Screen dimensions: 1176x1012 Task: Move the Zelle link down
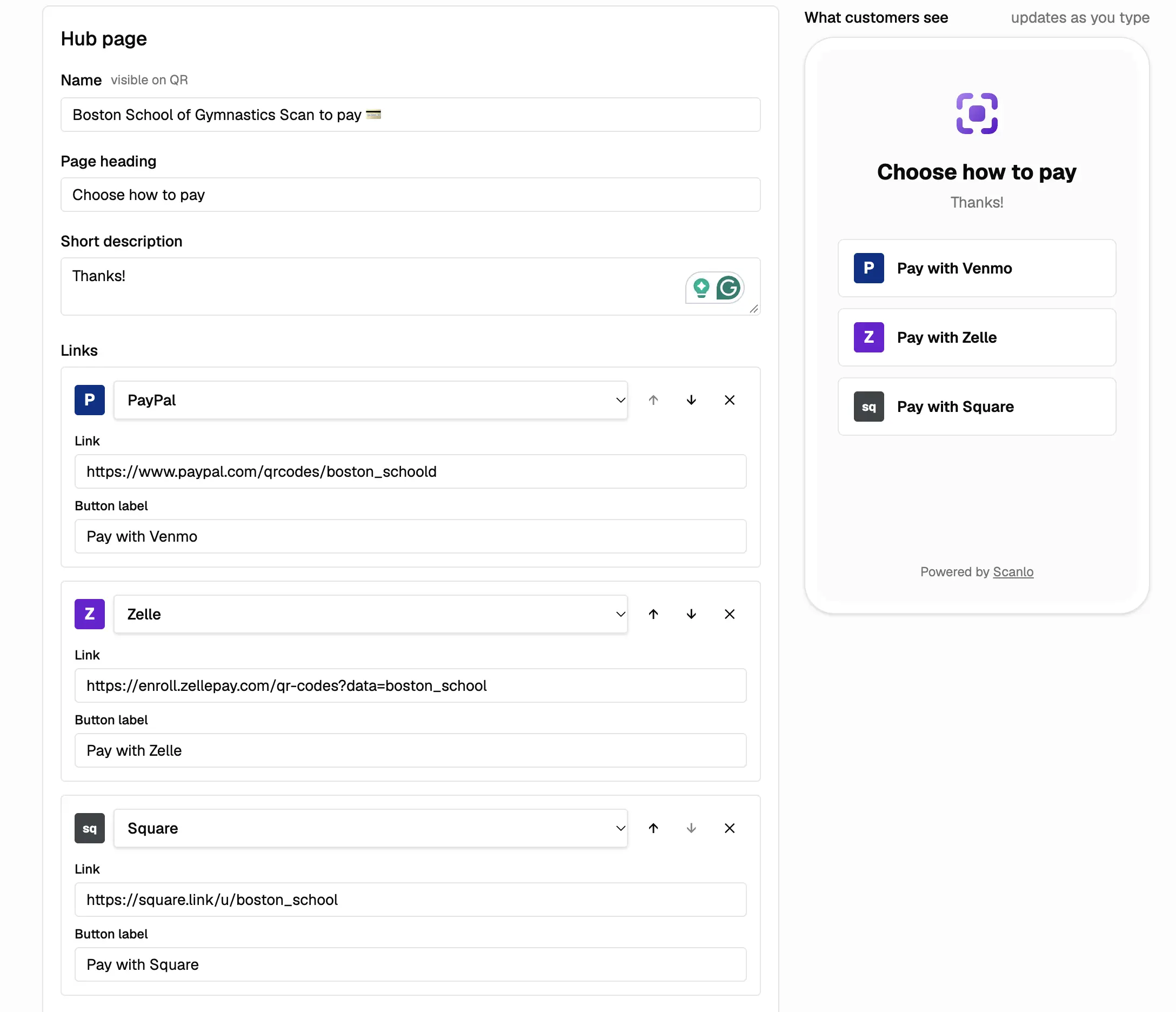coord(691,614)
